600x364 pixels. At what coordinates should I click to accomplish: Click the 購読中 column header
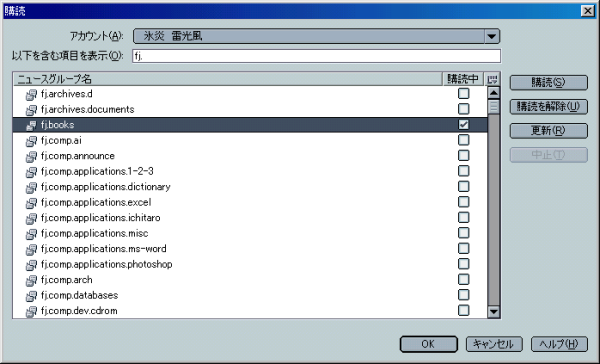click(x=463, y=79)
